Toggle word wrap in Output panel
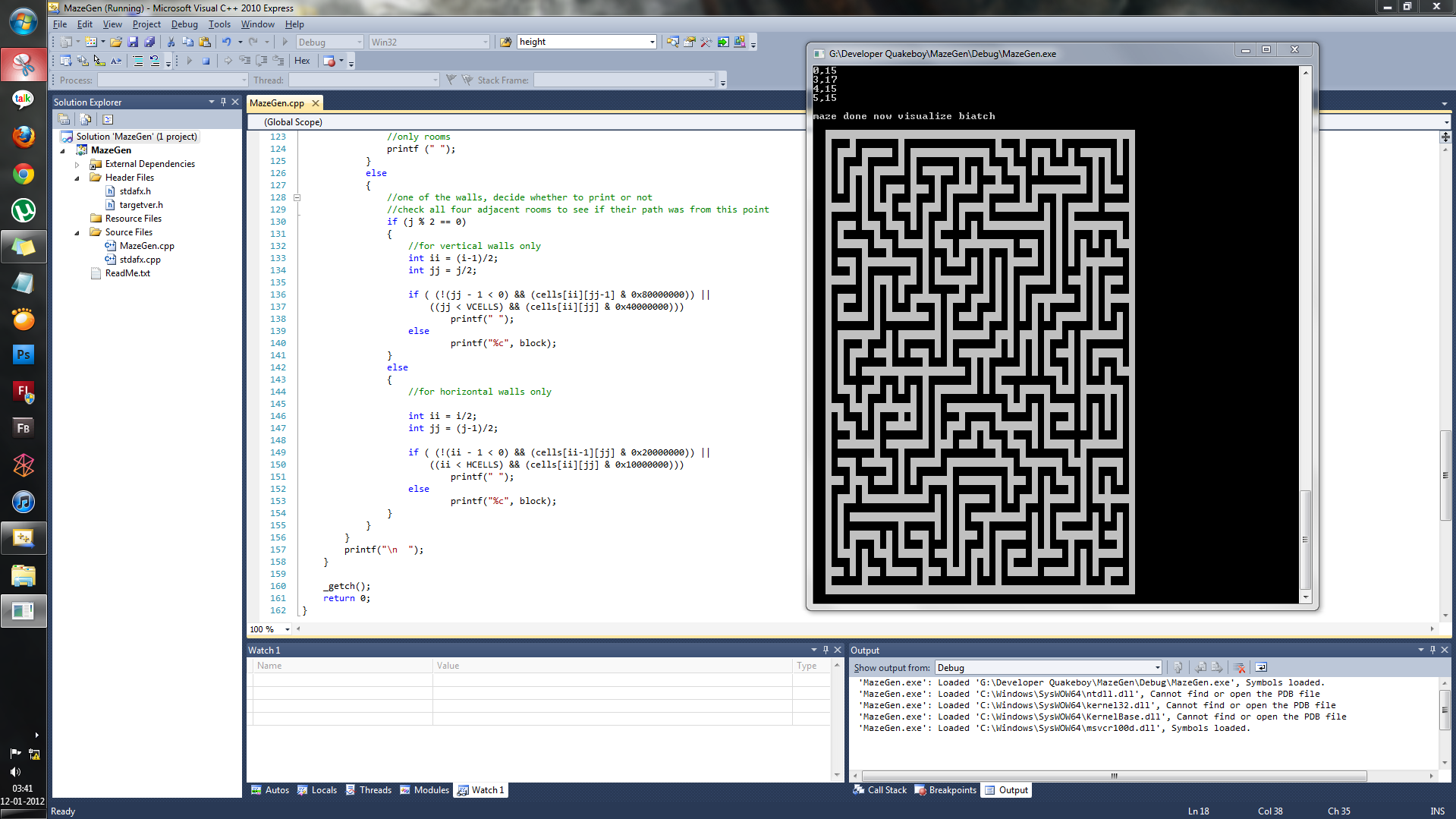This screenshot has height=819, width=1456. click(1261, 667)
